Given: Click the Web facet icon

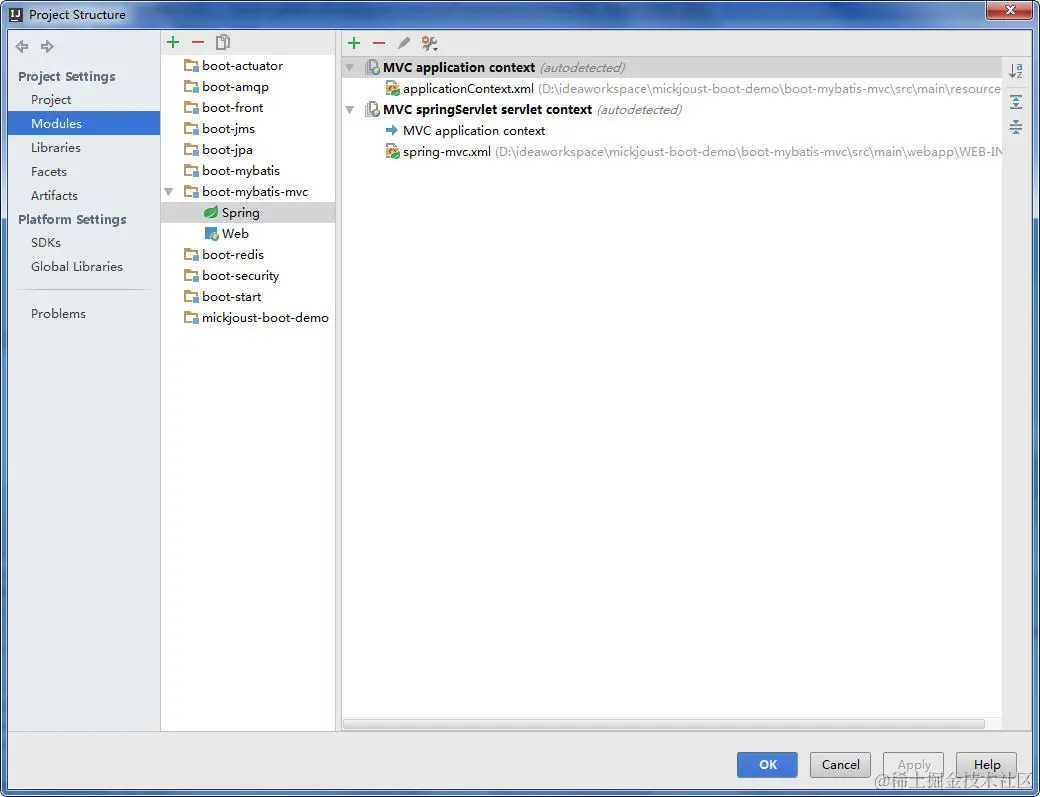Looking at the screenshot, I should click(212, 234).
